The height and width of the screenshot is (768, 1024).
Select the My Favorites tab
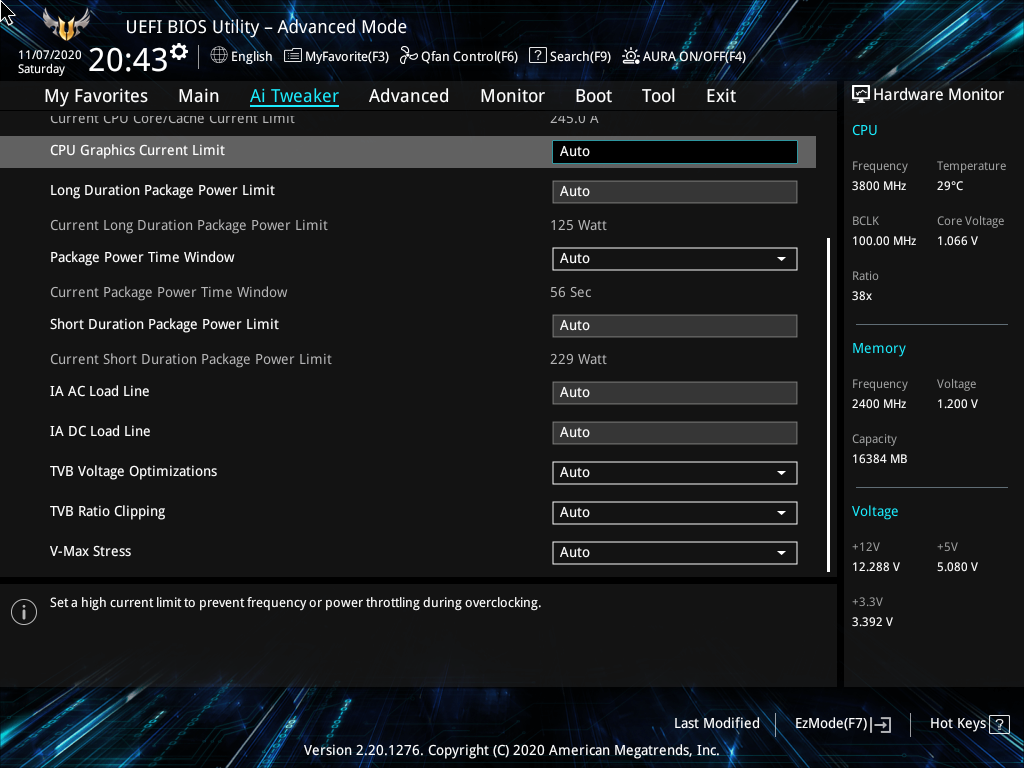(96, 96)
